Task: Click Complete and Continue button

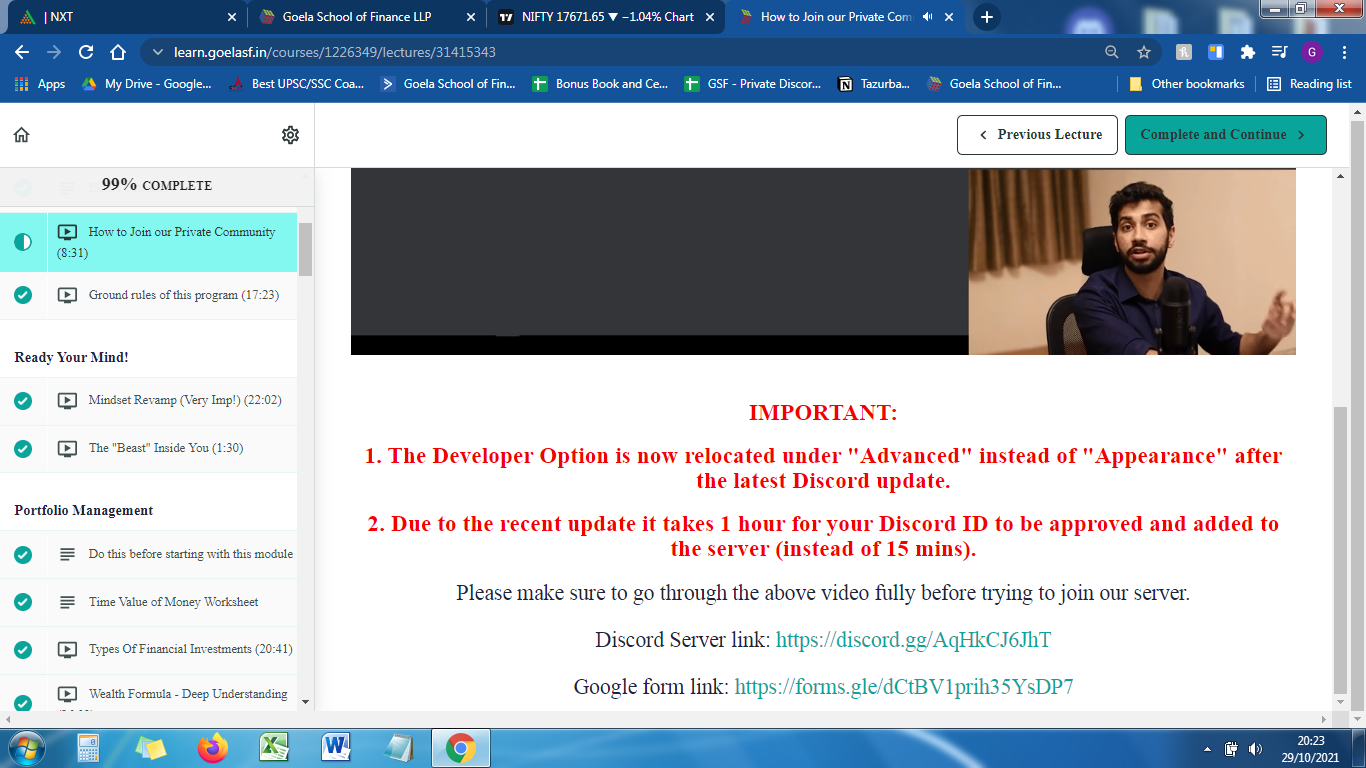Action: pos(1225,135)
